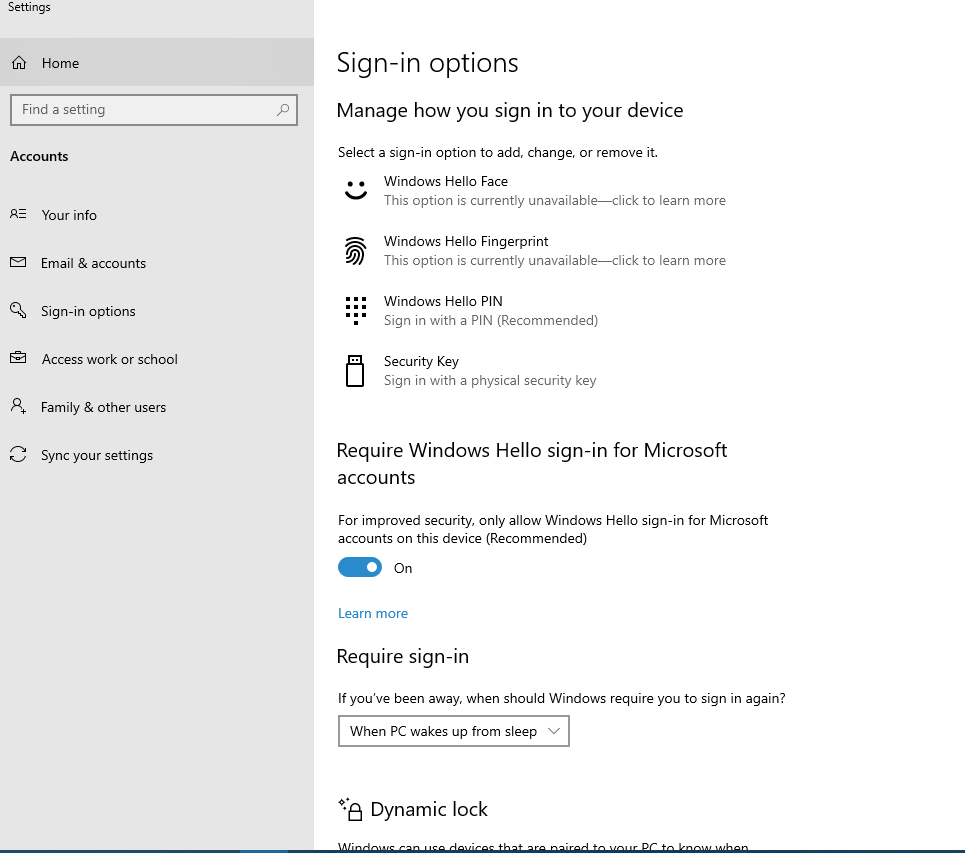Select Sign-in options in the sidebar
Viewport: 965px width, 853px height.
coord(88,311)
